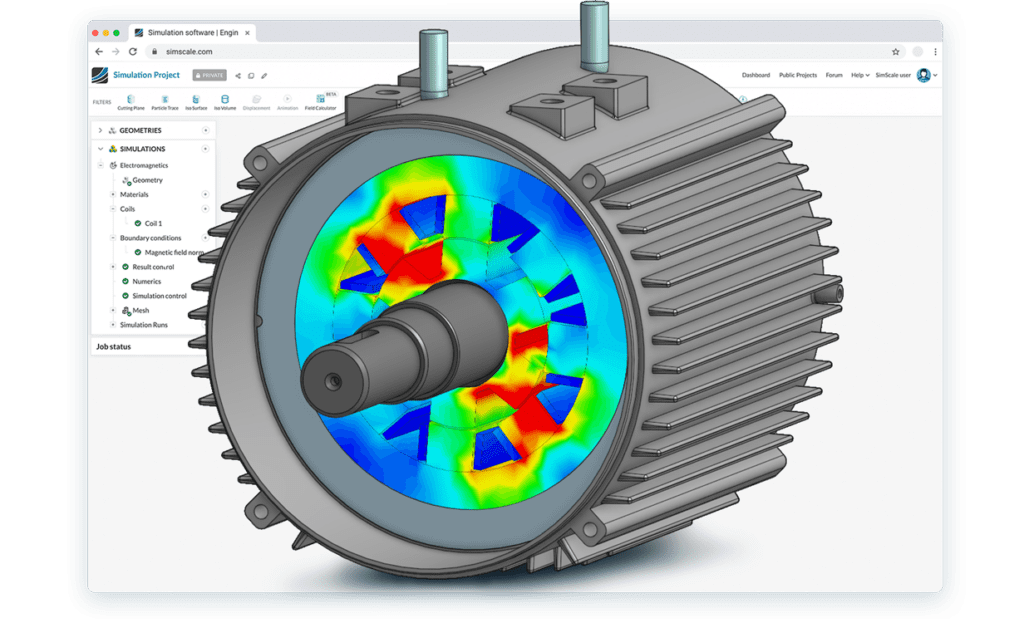Open the Iso Surface tool
The width and height of the screenshot is (1024, 623).
[195, 99]
